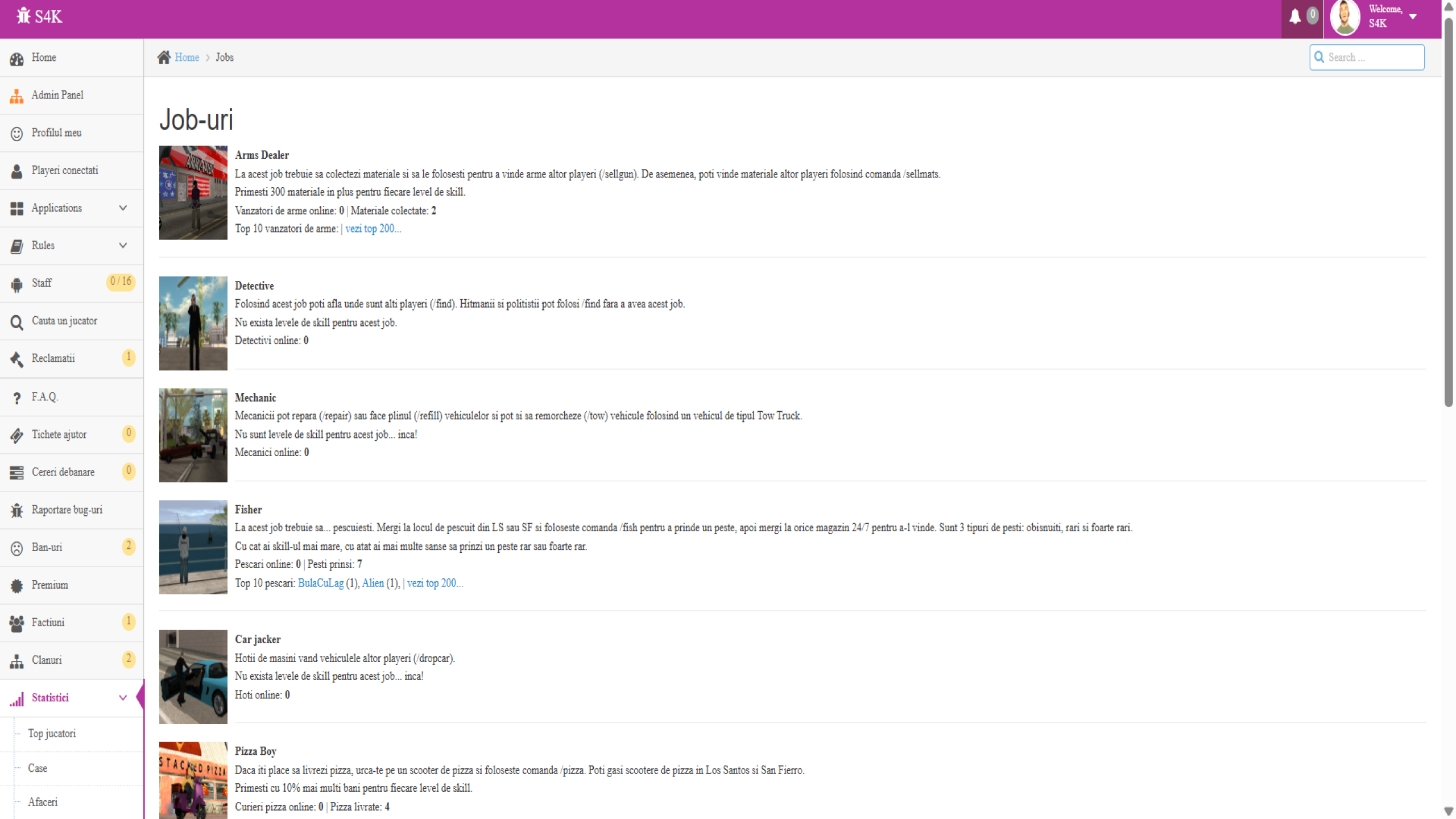Viewport: 1456px width, 819px height.
Task: Open BulaCuLag player link
Action: [320, 583]
